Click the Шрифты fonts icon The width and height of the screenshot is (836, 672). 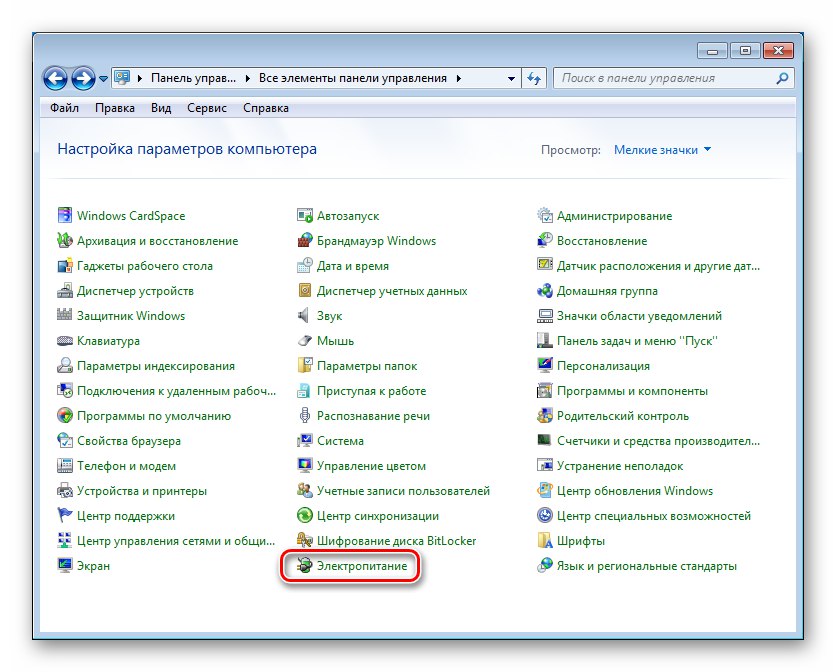(x=544, y=540)
